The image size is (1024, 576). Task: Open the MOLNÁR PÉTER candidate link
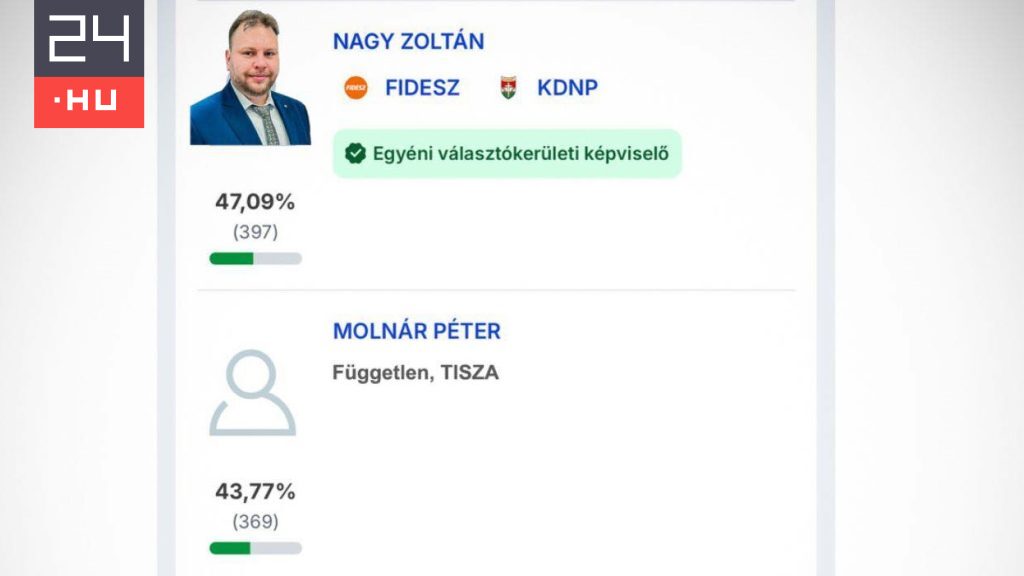click(x=417, y=331)
